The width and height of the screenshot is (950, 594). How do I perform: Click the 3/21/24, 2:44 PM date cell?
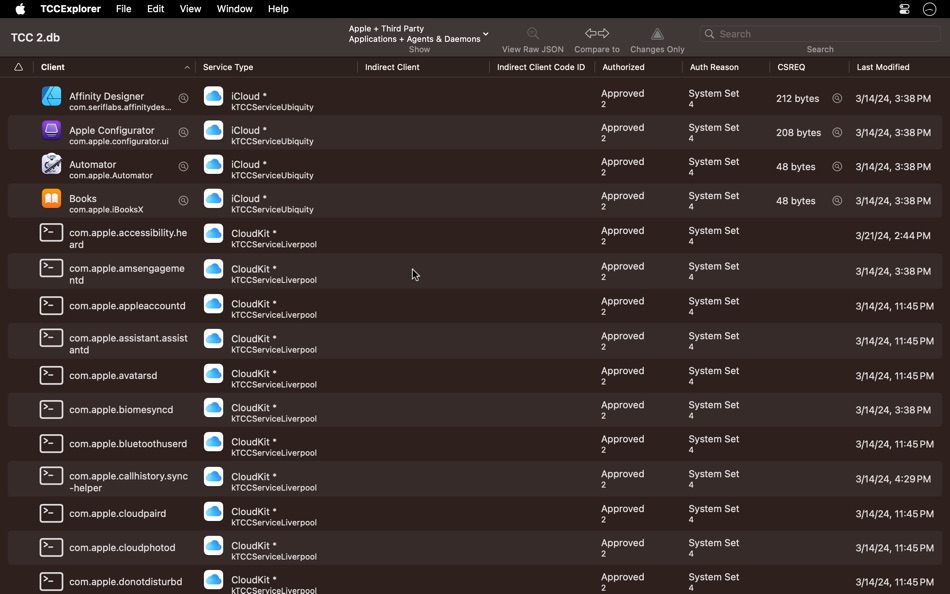click(x=892, y=236)
